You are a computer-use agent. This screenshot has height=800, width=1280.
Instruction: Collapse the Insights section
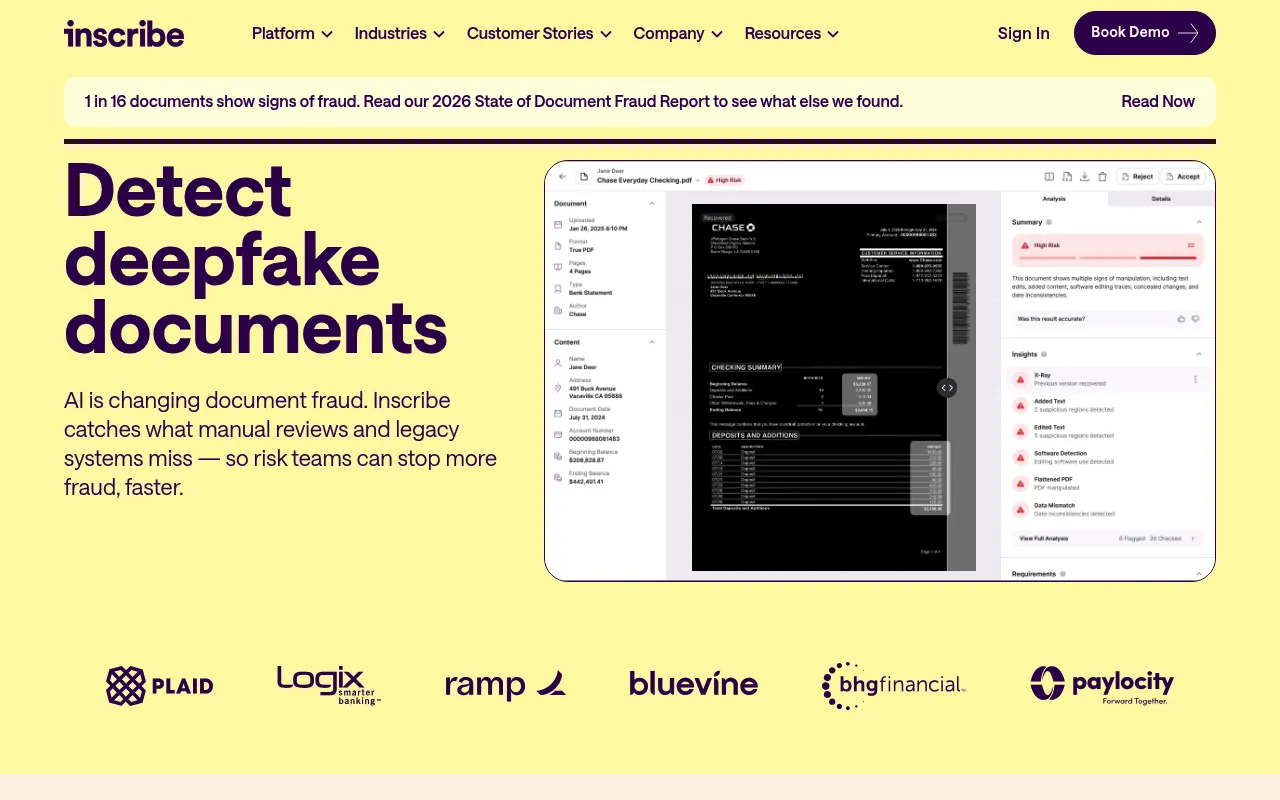pos(1199,354)
